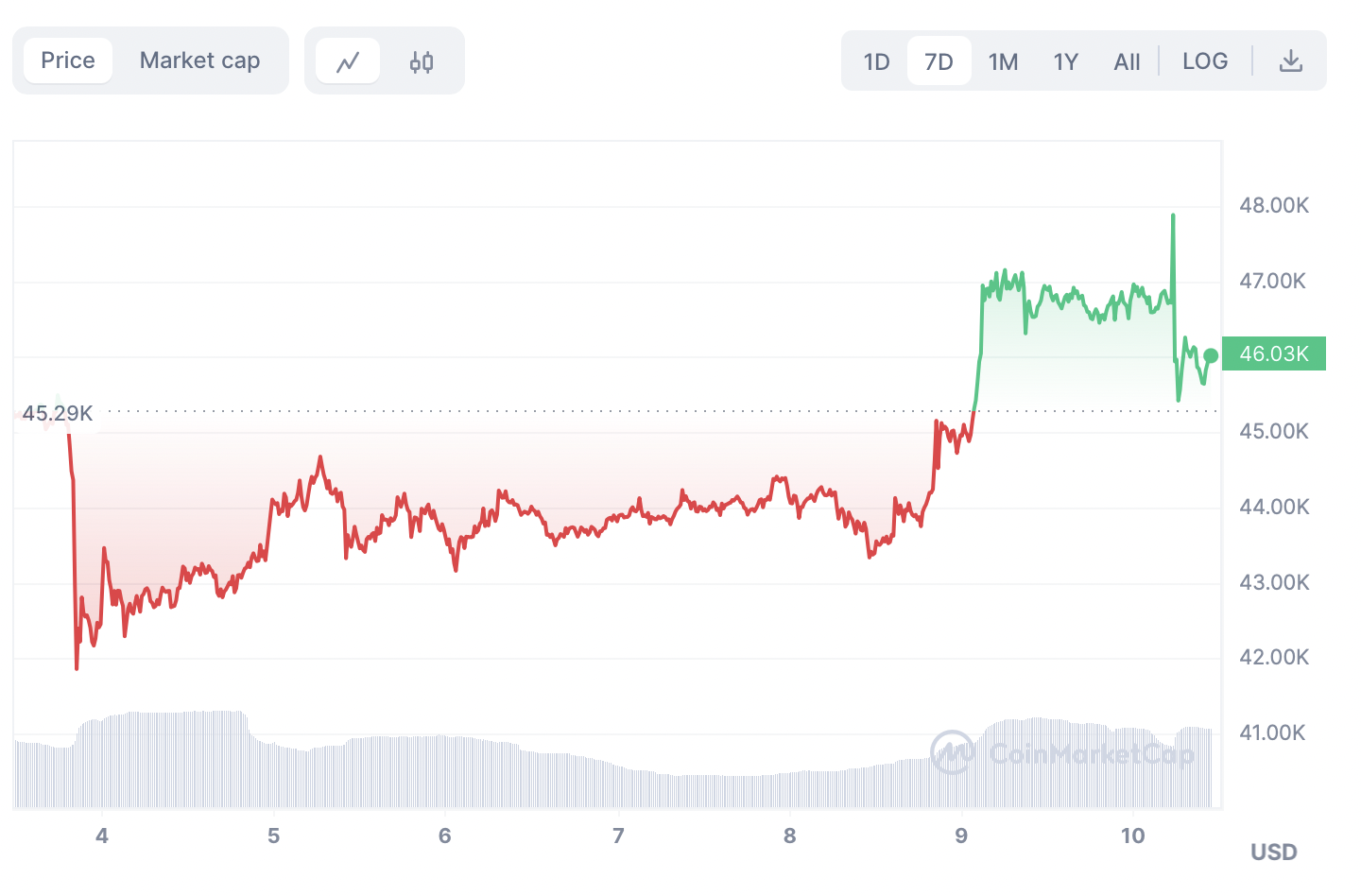Viewport: 1361px width, 896px height.
Task: Click date marker 5 on timeline
Action: (x=274, y=836)
